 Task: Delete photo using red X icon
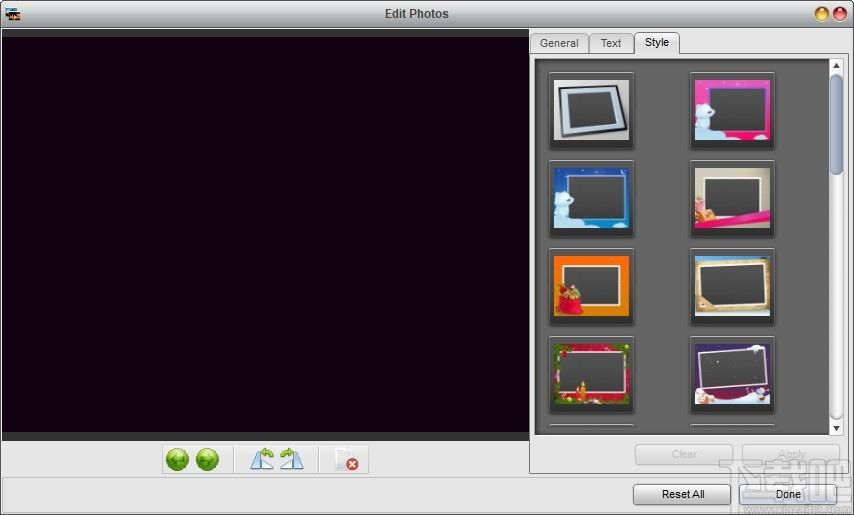[346, 459]
